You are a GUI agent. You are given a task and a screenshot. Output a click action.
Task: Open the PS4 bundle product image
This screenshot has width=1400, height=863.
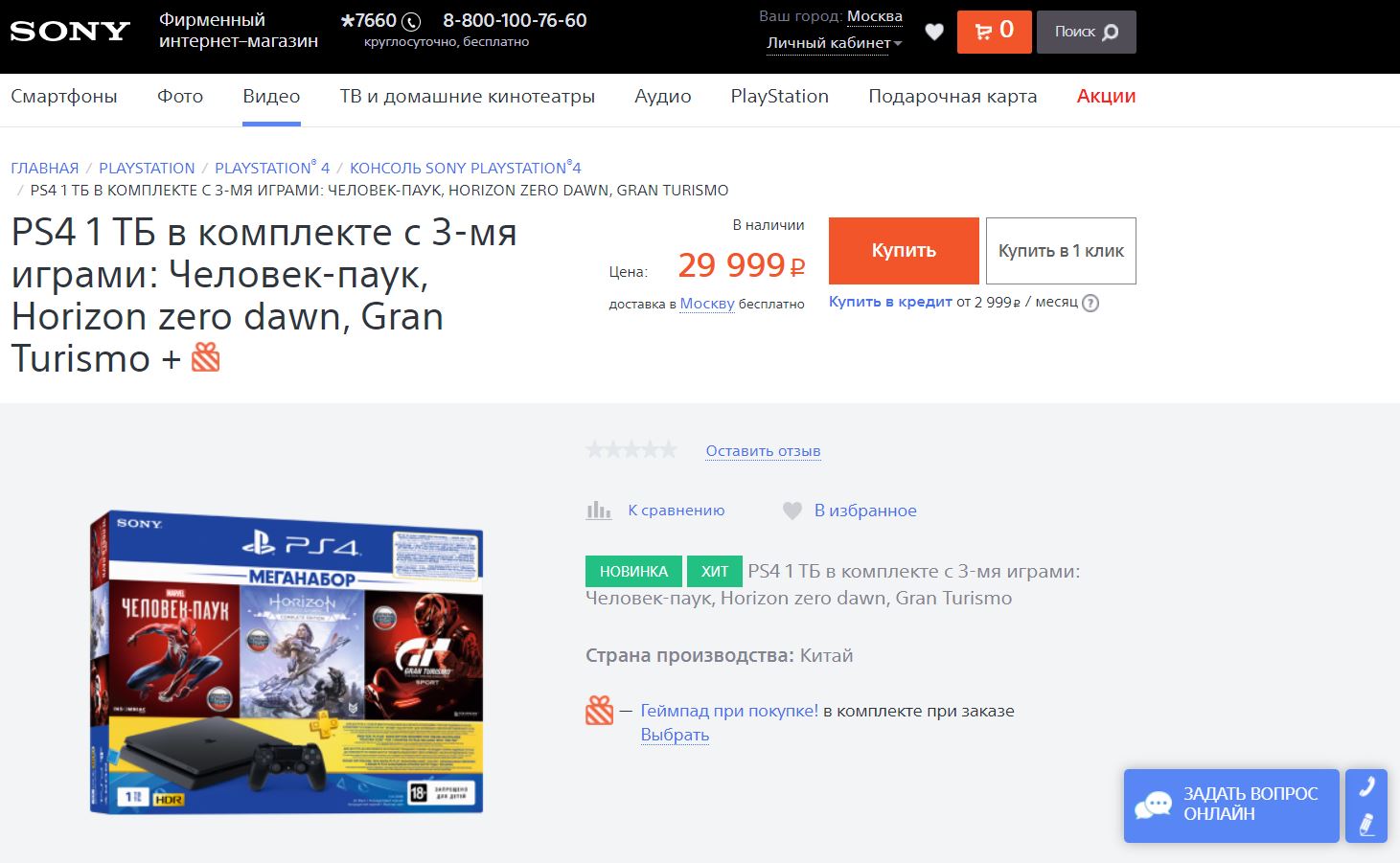287,663
